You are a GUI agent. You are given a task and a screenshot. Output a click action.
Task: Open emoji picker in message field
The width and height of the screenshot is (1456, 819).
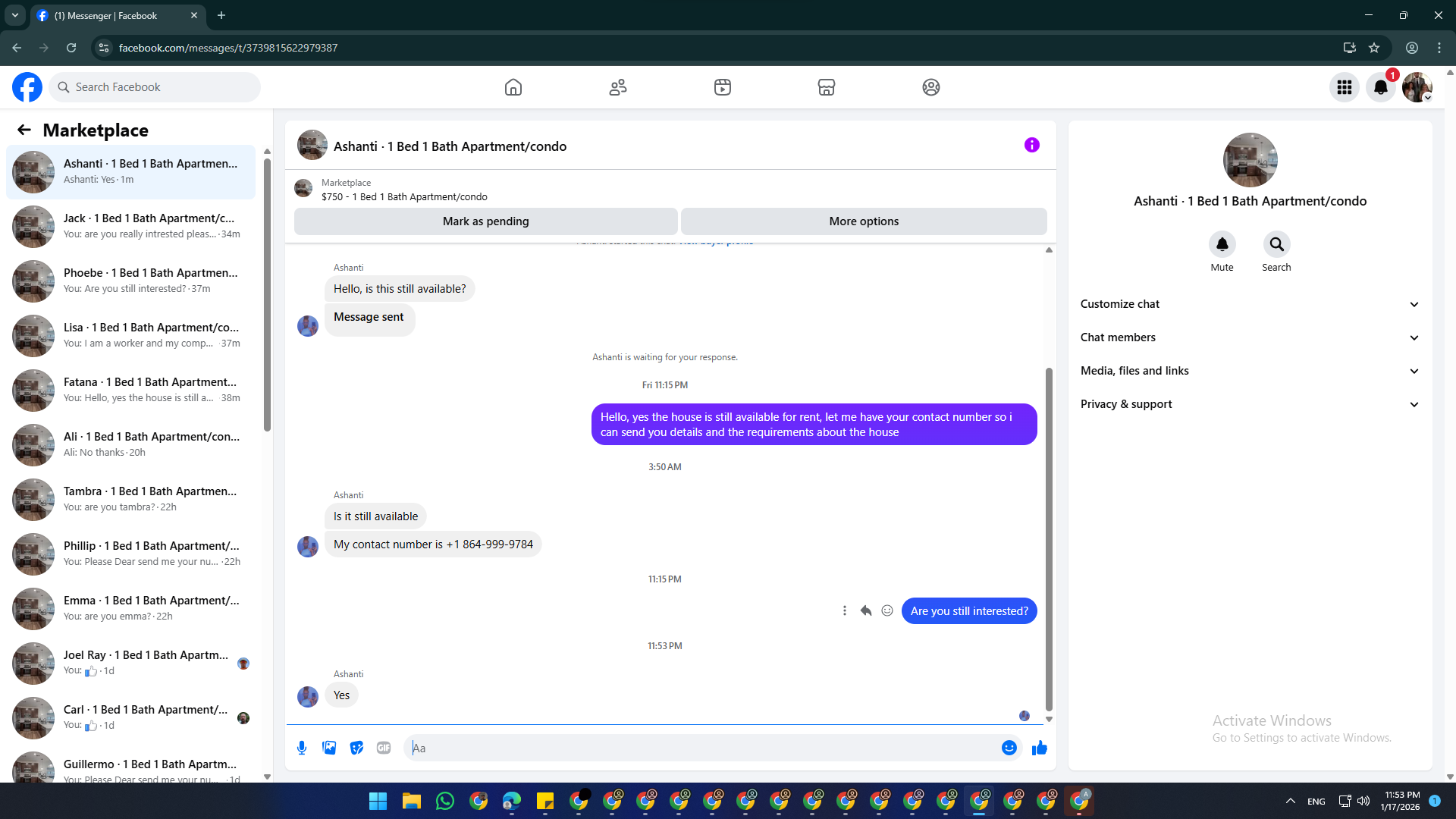(x=1009, y=748)
